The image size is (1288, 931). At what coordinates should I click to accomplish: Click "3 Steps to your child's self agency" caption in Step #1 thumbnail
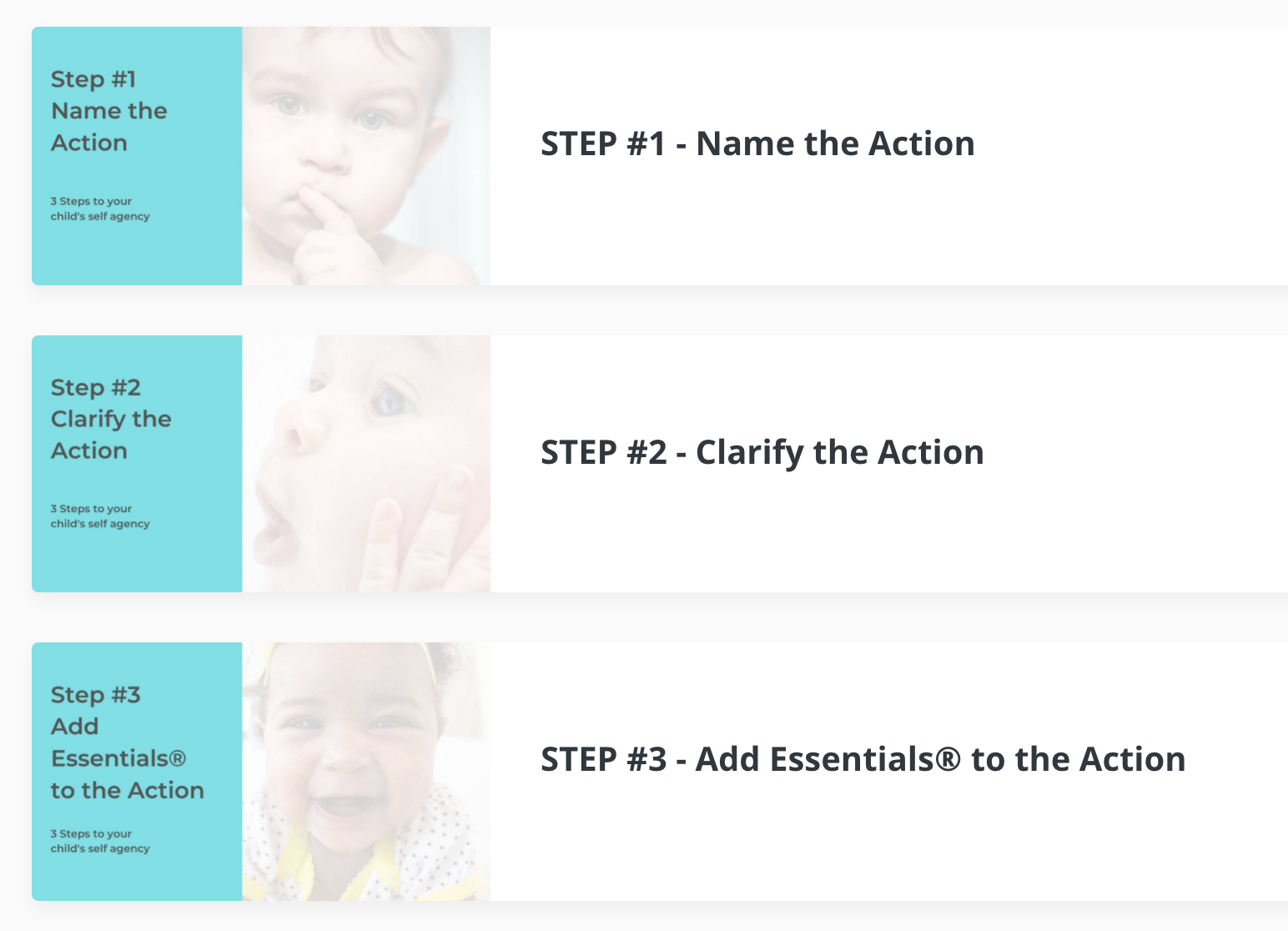(x=100, y=209)
